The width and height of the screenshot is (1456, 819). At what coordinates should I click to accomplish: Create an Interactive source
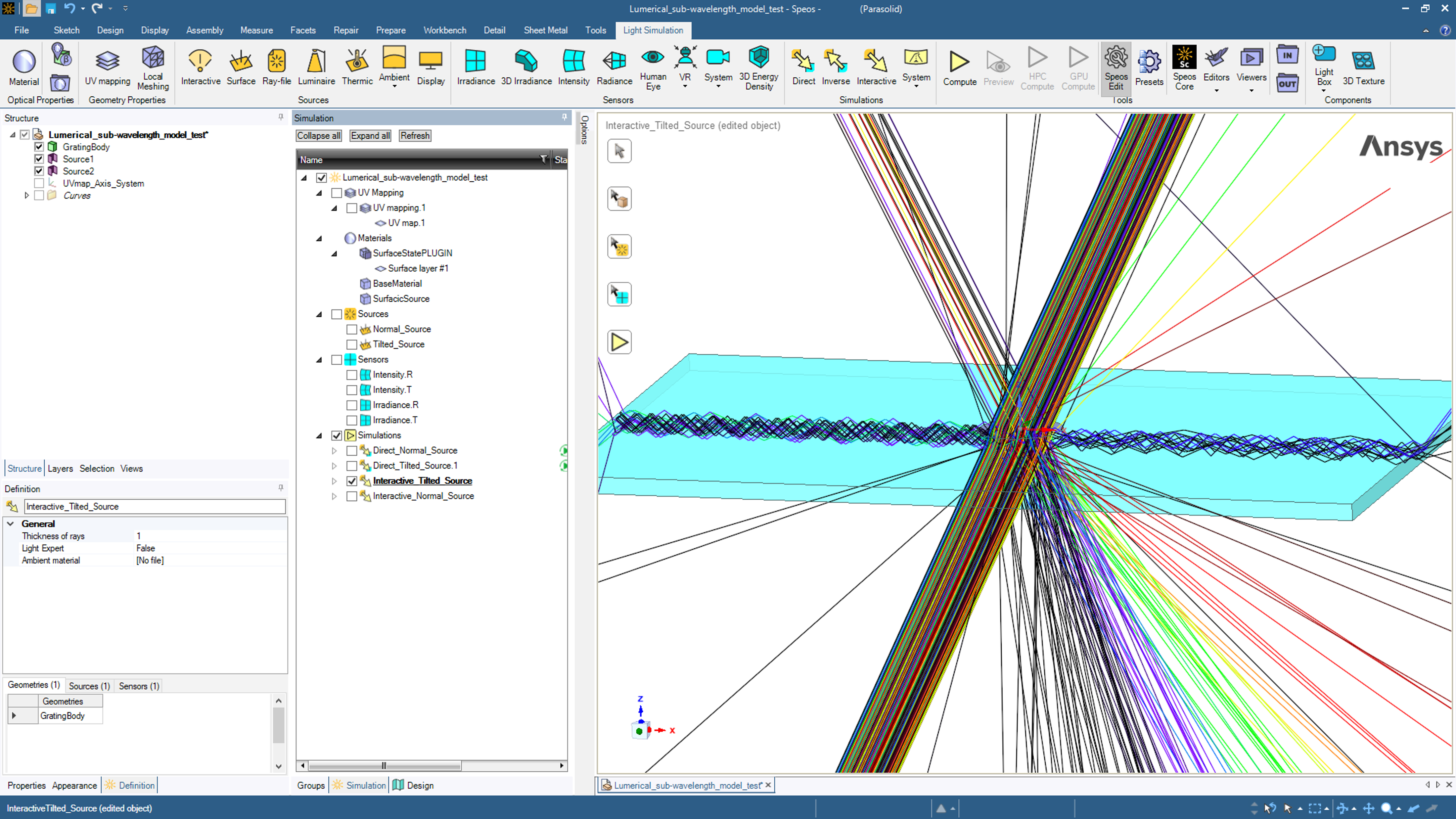(201, 67)
